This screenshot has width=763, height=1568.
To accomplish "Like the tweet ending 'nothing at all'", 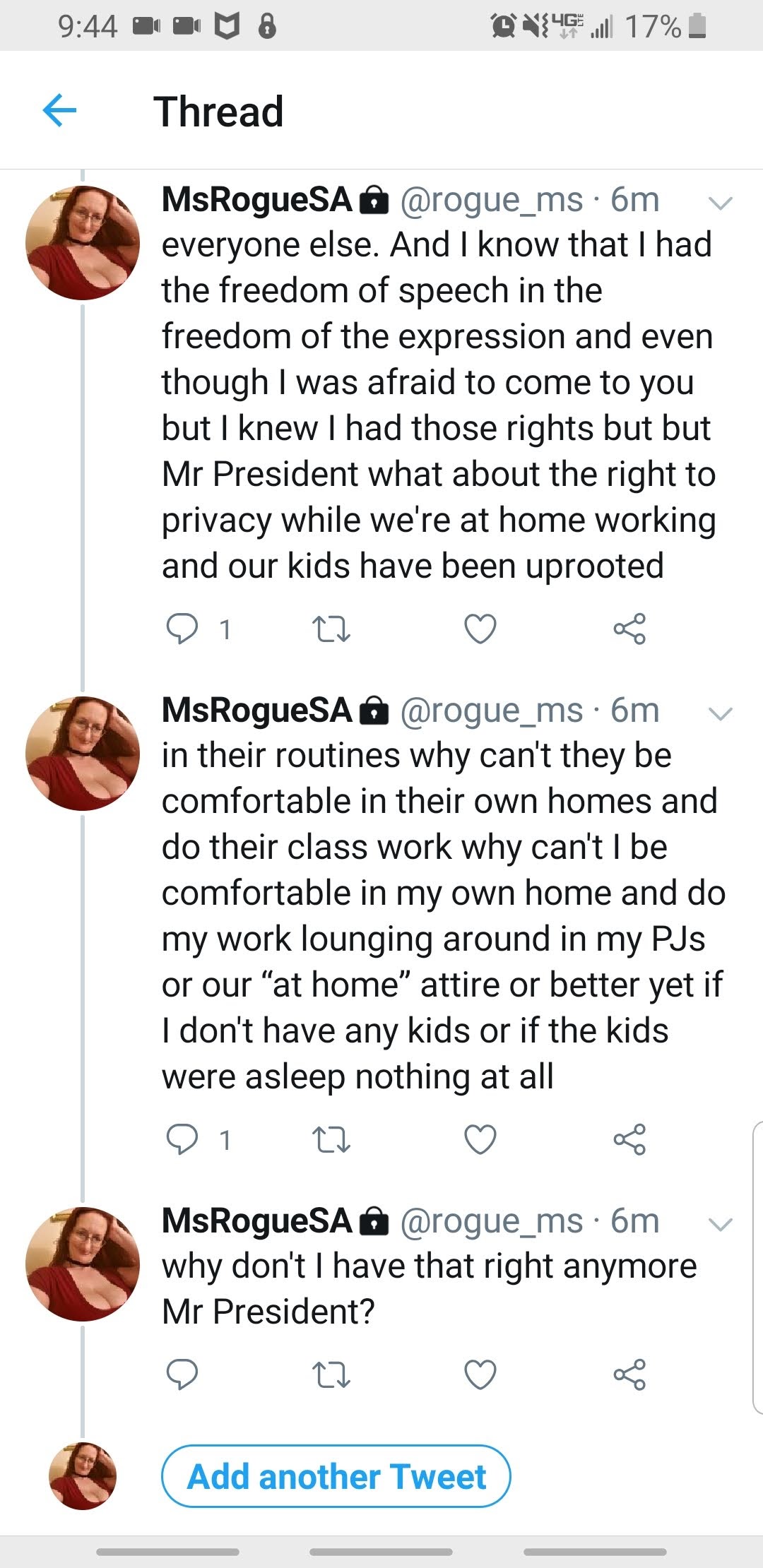I will click(480, 1139).
